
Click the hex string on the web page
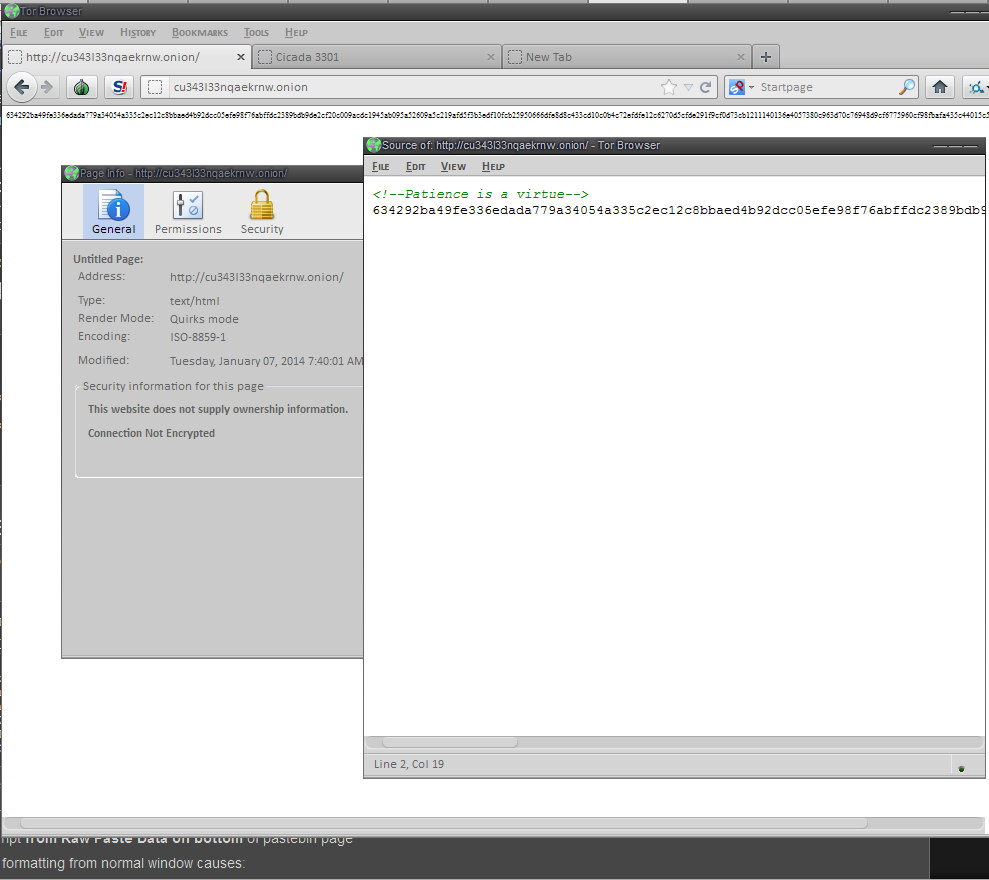[x=497, y=115]
